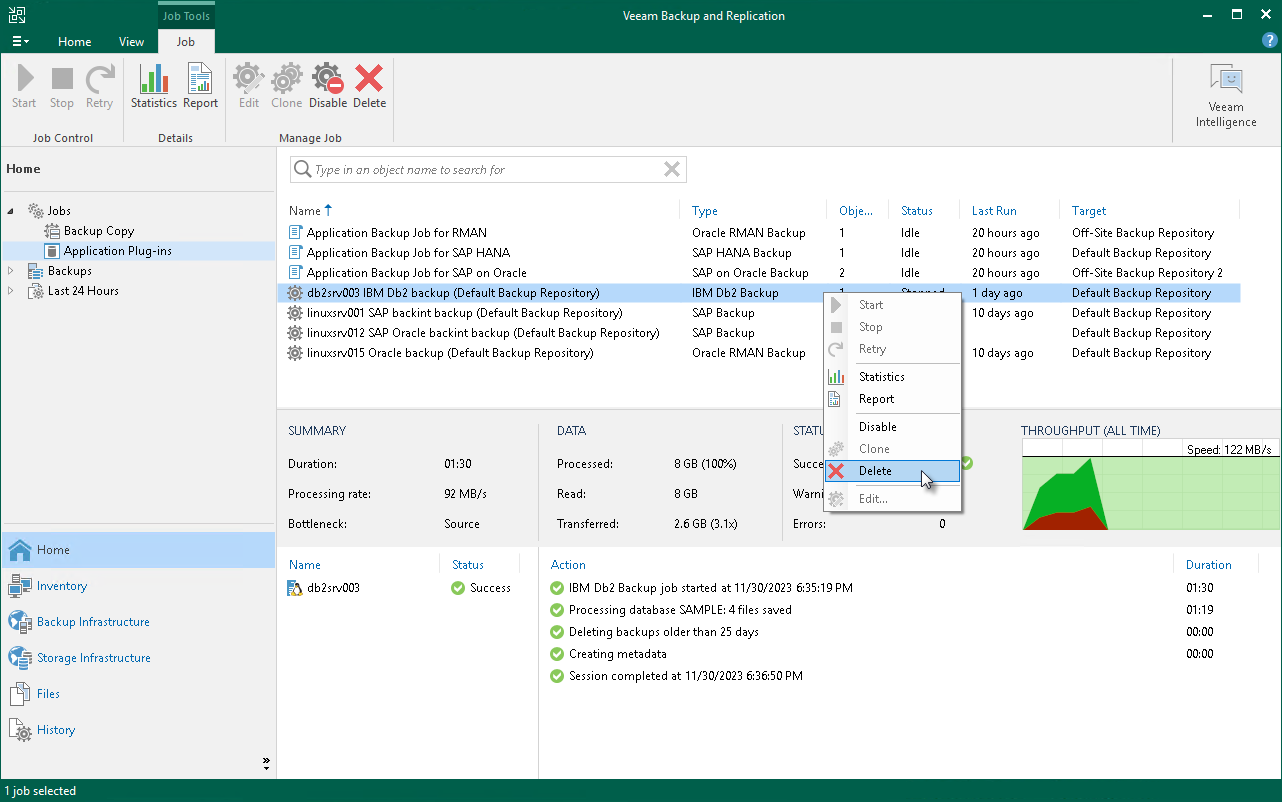The width and height of the screenshot is (1282, 802).
Task: Select the Jobs tree node
Action: coord(59,211)
